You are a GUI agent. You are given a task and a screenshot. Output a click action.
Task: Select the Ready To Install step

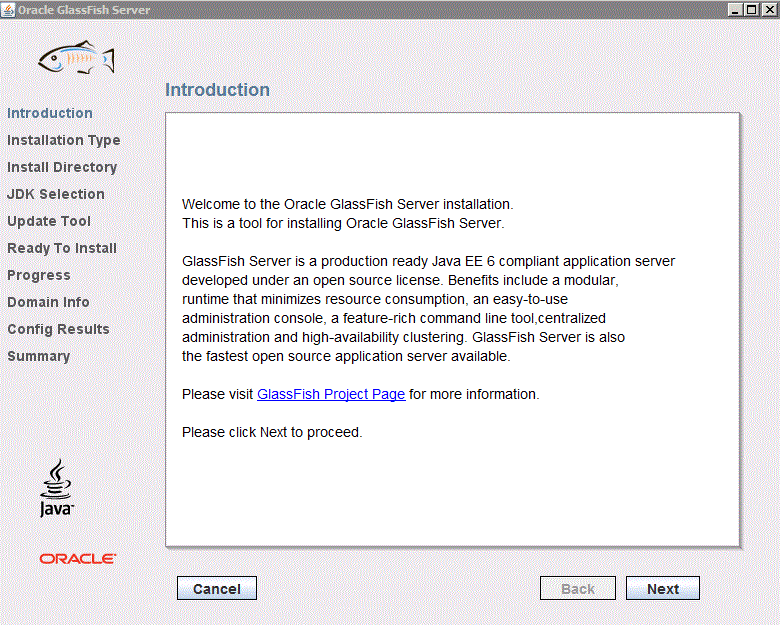point(62,248)
